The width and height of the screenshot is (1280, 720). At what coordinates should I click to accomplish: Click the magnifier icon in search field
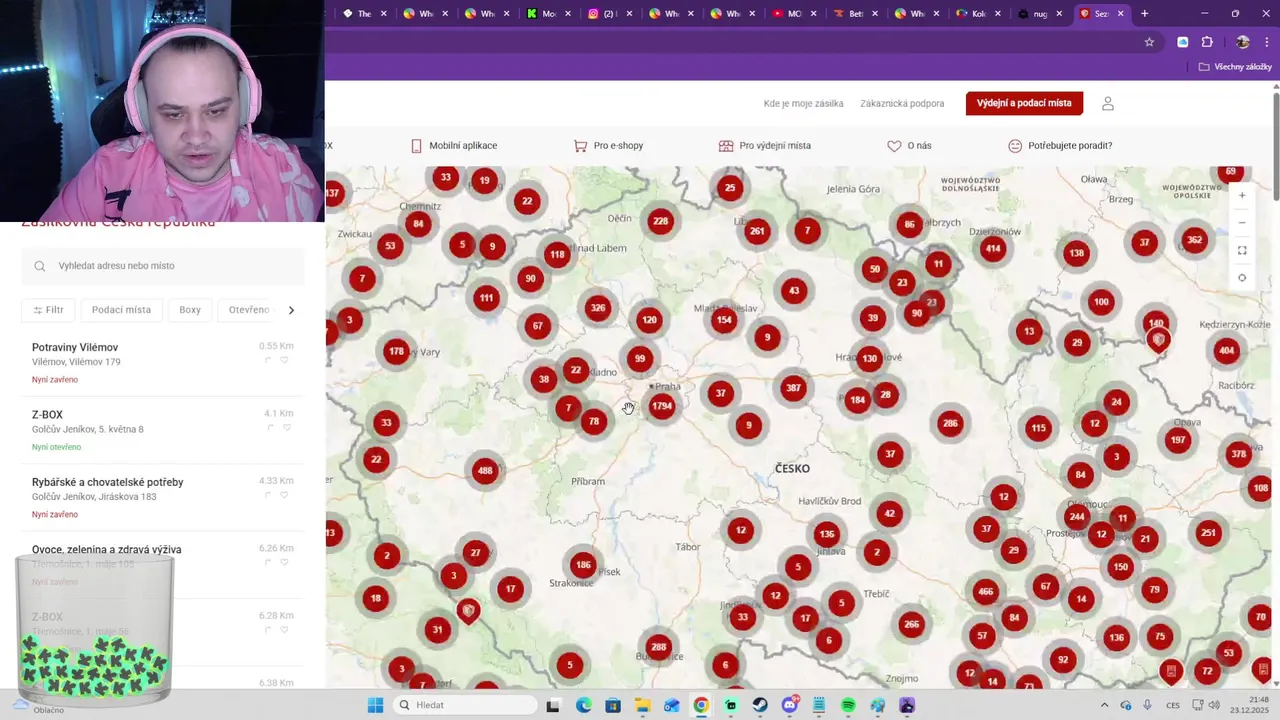40,266
